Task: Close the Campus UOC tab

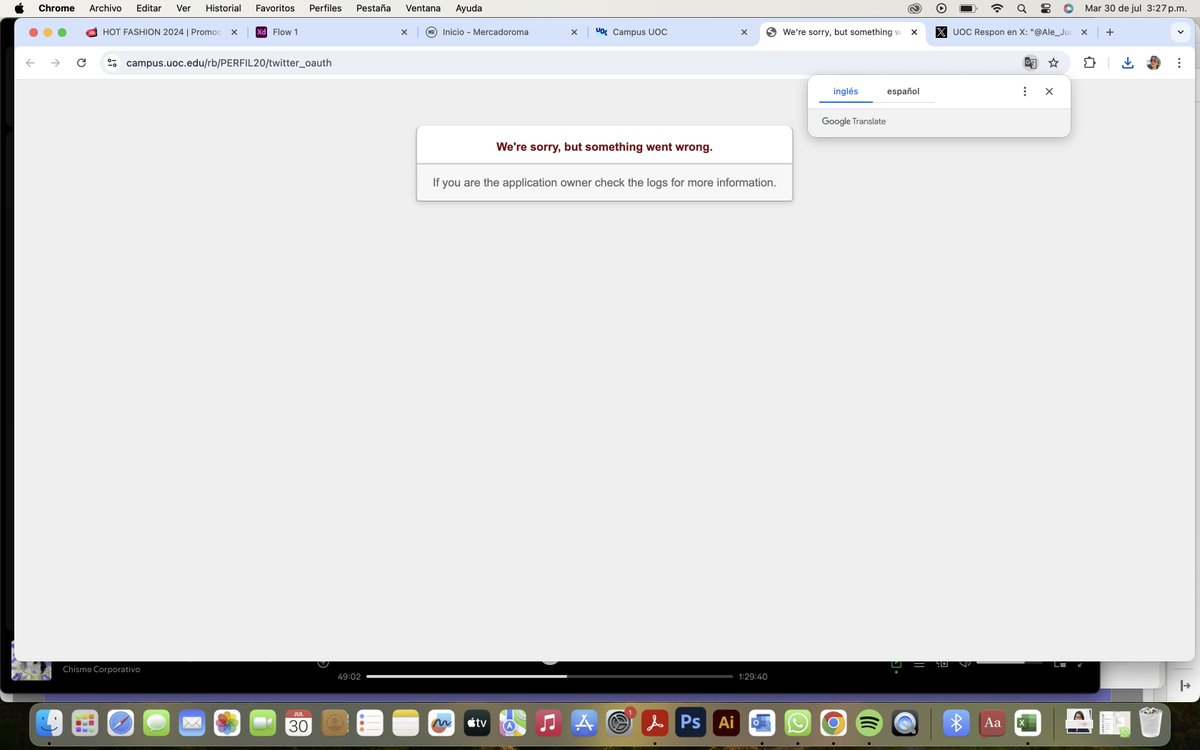Action: pyautogui.click(x=744, y=32)
